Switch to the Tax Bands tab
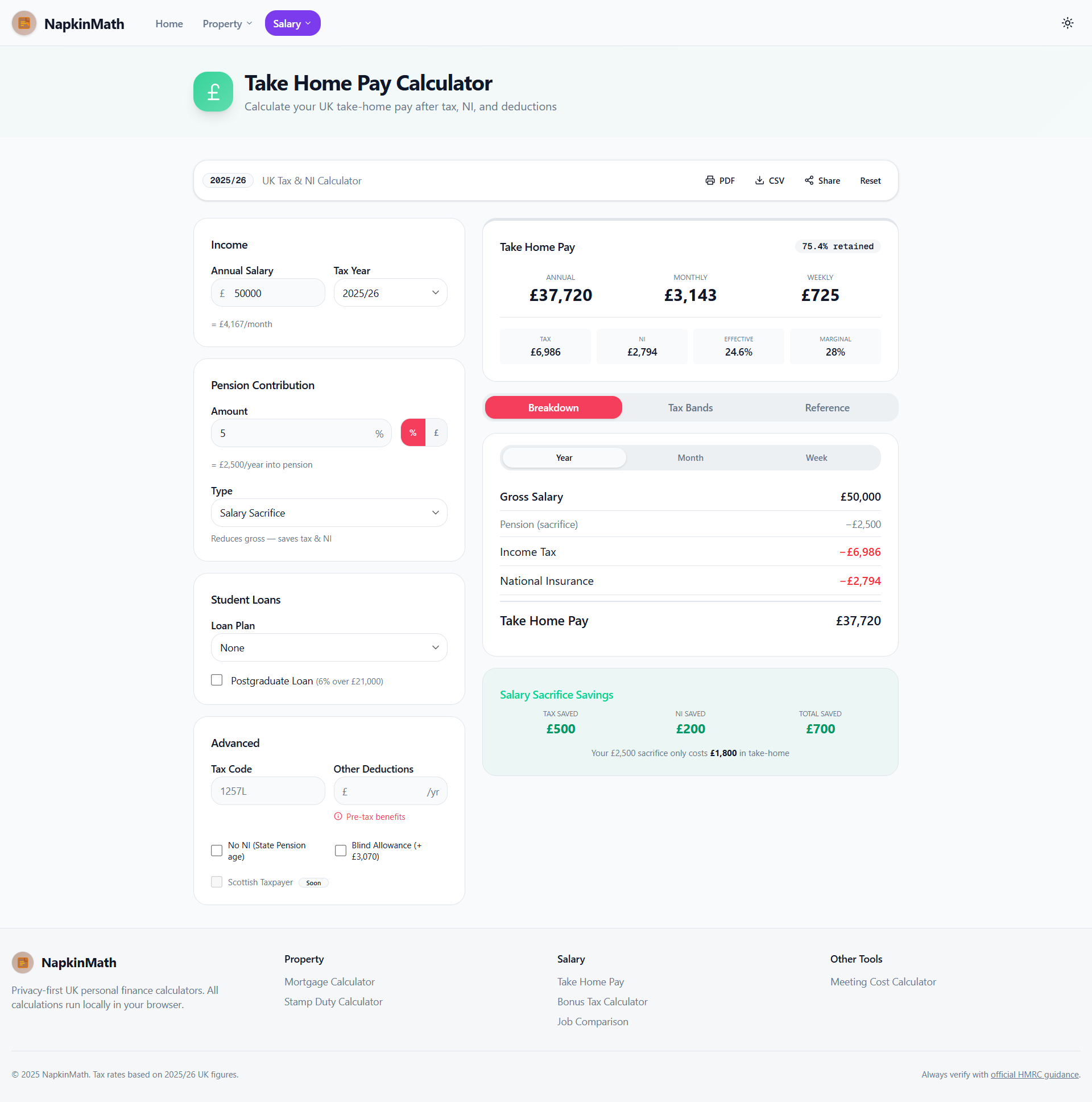Viewport: 1092px width, 1102px height. 690,407
